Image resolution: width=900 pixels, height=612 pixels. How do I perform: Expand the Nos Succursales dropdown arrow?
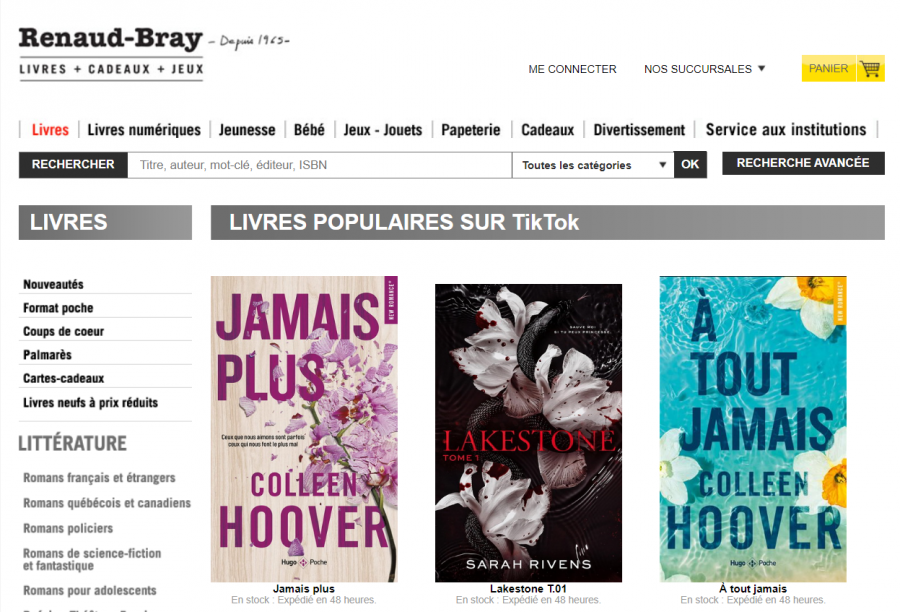tap(762, 68)
